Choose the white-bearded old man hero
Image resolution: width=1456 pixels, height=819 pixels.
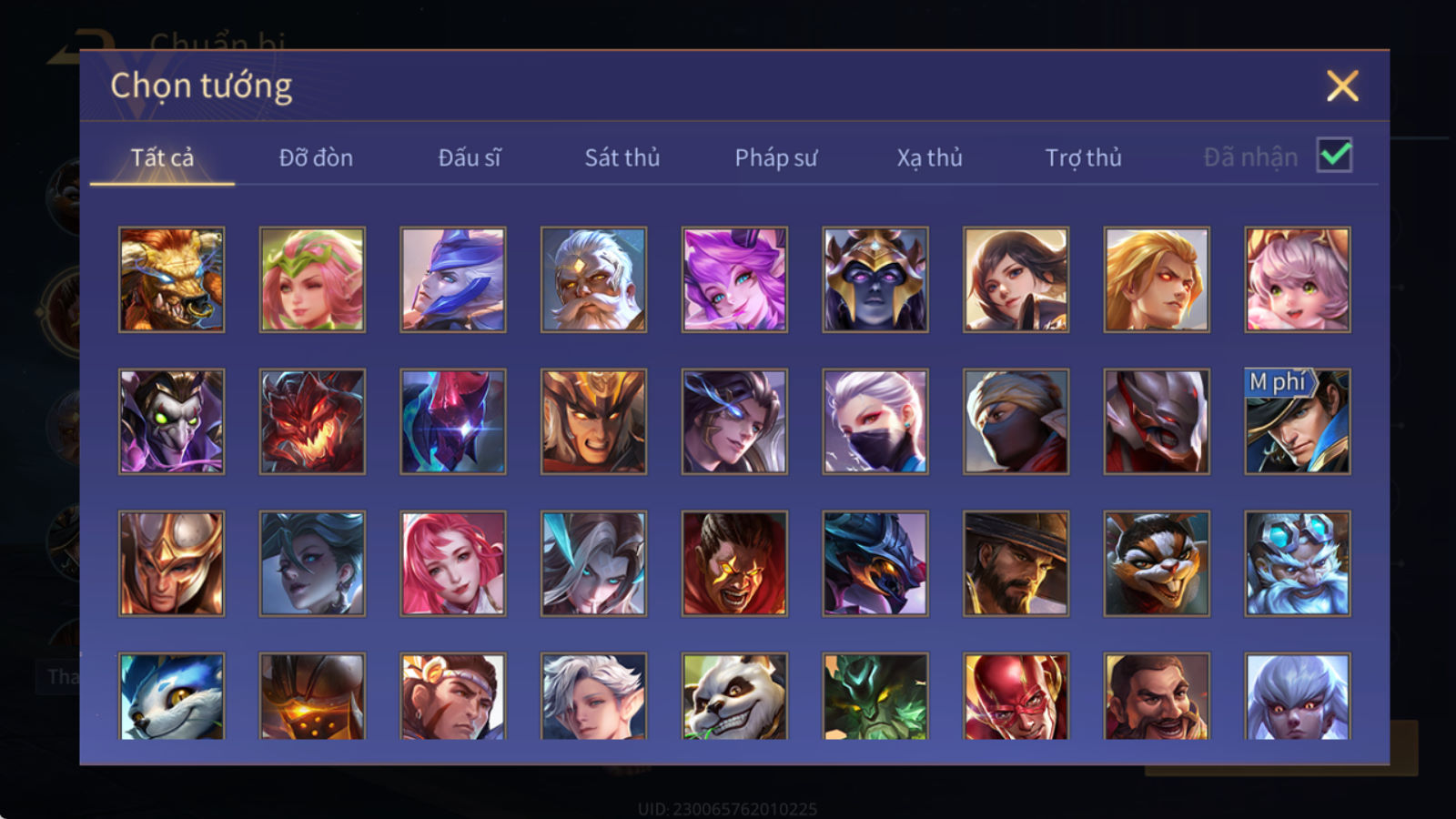point(593,279)
